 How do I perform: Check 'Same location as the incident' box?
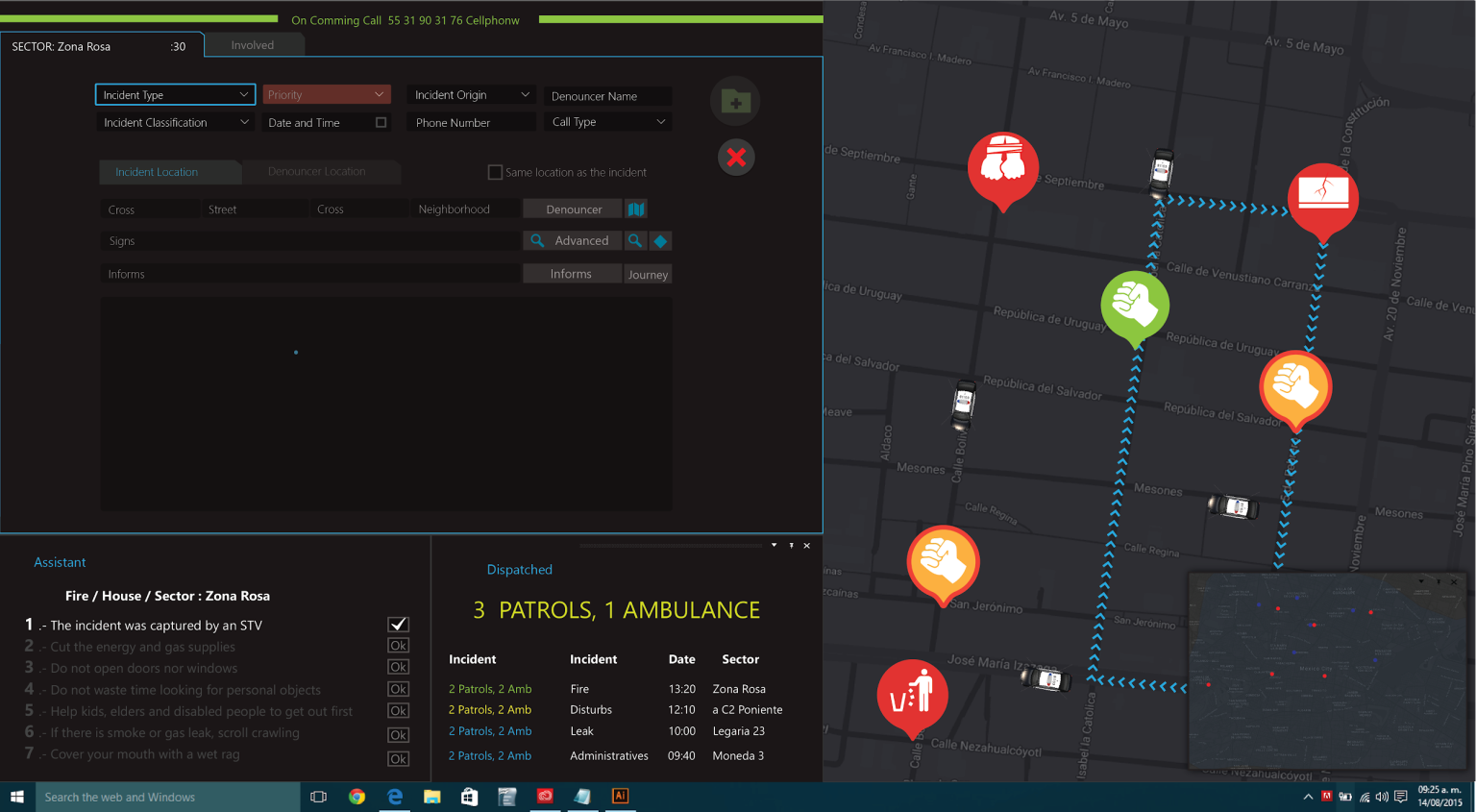point(495,173)
